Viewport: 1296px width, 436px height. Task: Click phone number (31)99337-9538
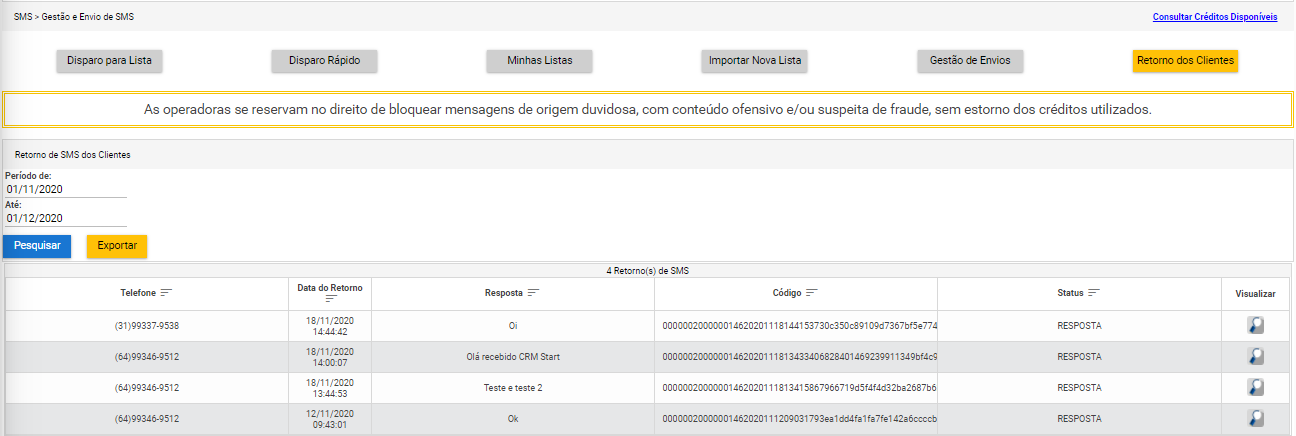146,326
